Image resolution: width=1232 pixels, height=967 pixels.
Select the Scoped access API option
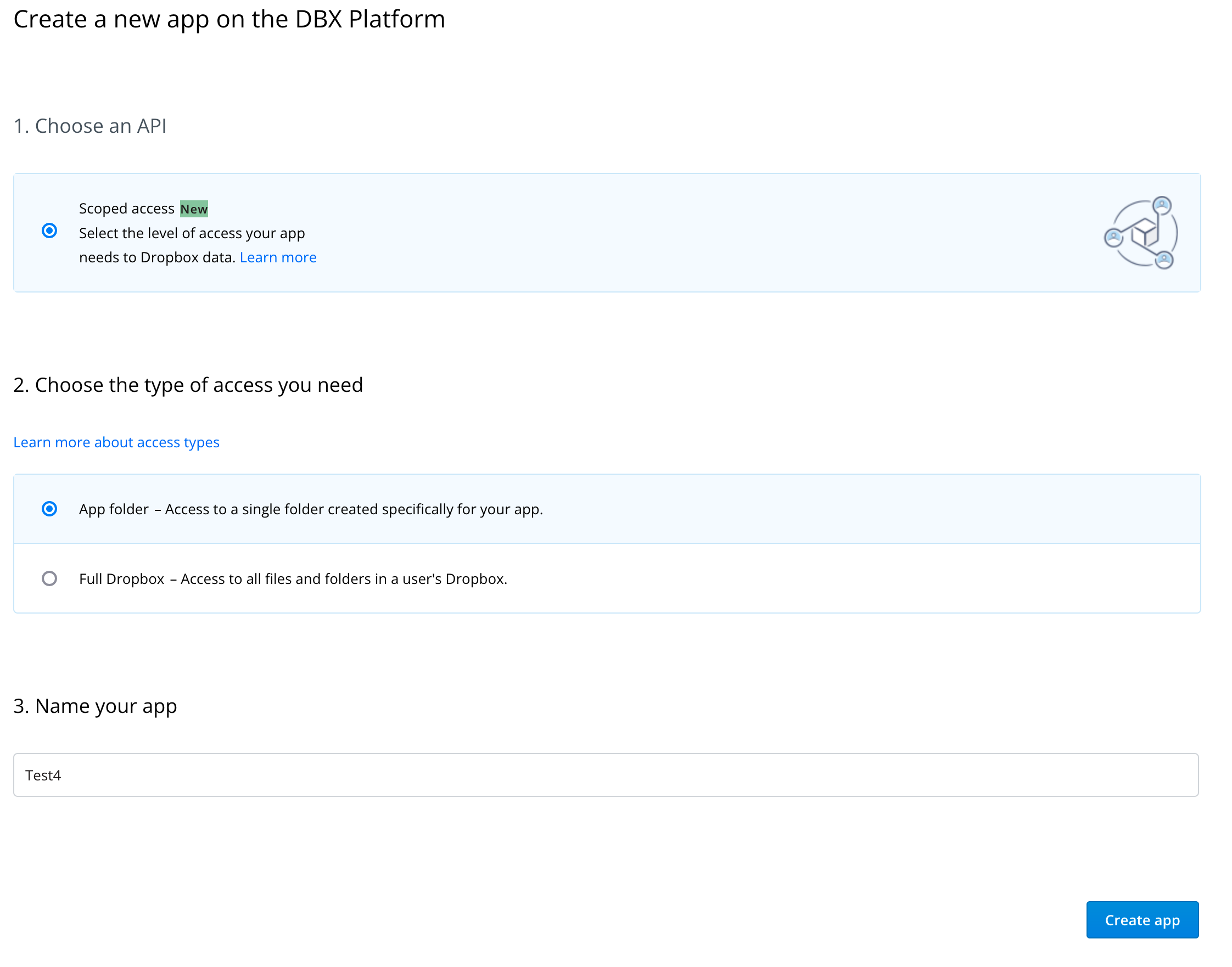click(51, 230)
